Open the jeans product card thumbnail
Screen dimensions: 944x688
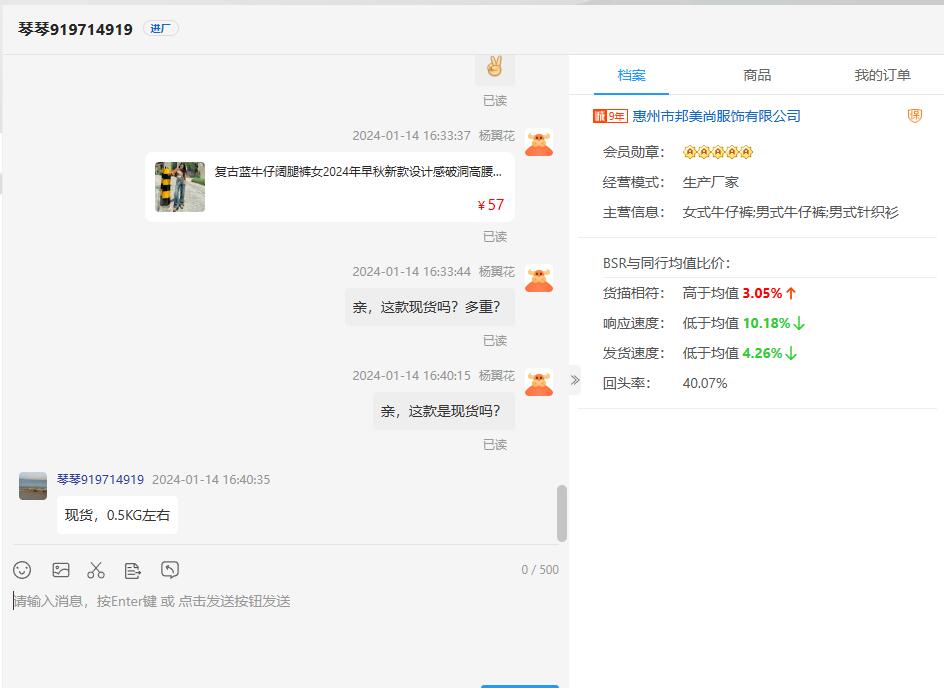point(180,187)
